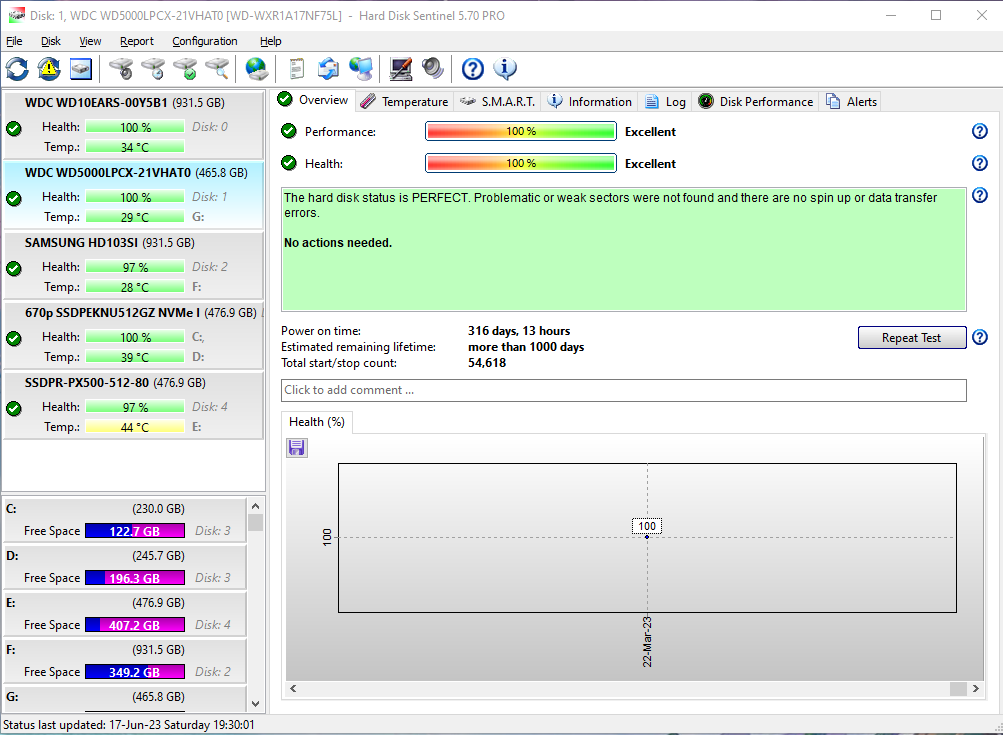Image resolution: width=1003 pixels, height=735 pixels.
Task: Click scroll down arrow in partitions list
Action: (255, 704)
